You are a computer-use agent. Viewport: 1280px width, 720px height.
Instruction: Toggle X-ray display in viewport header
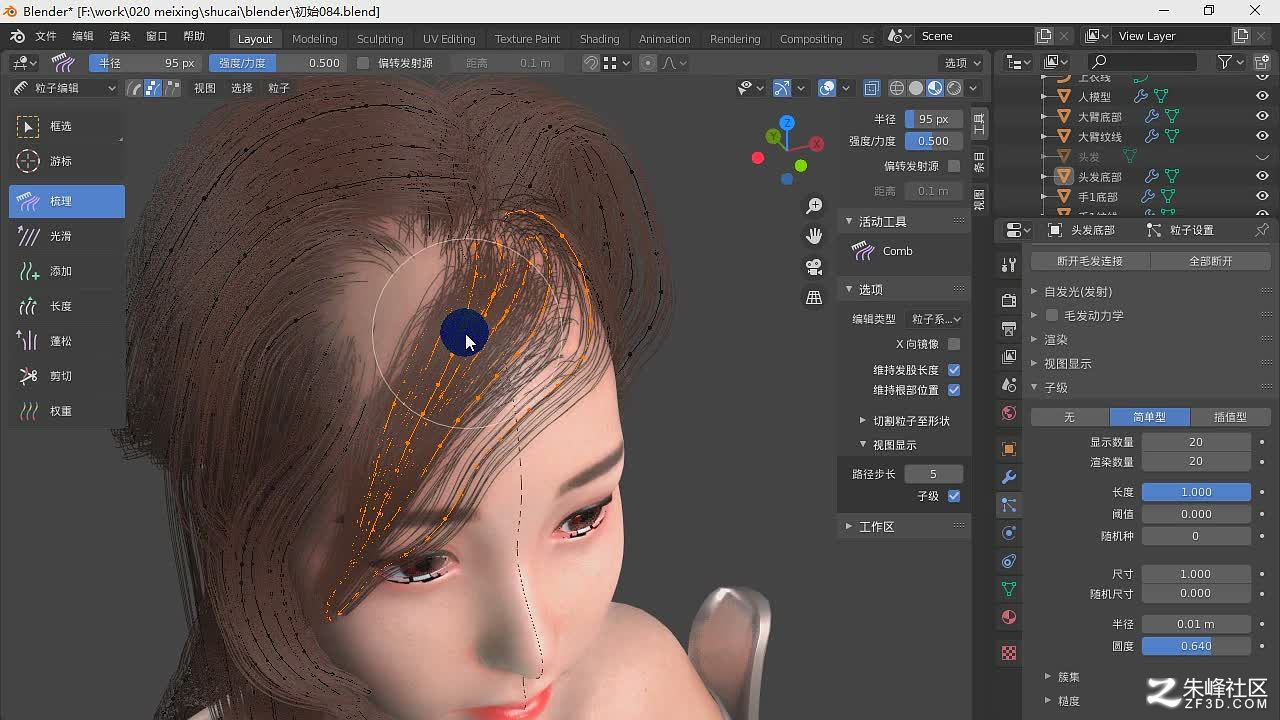pyautogui.click(x=871, y=88)
